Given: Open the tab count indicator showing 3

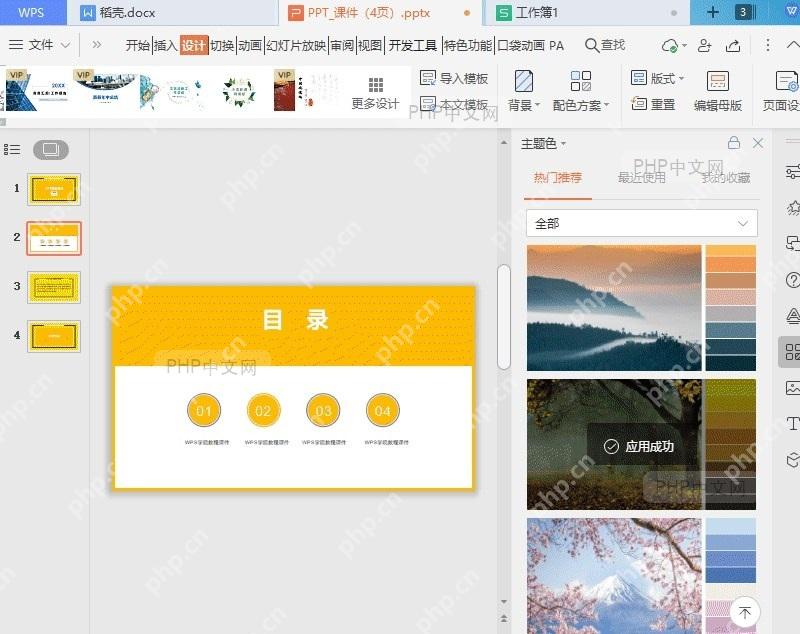Looking at the screenshot, I should tap(743, 13).
